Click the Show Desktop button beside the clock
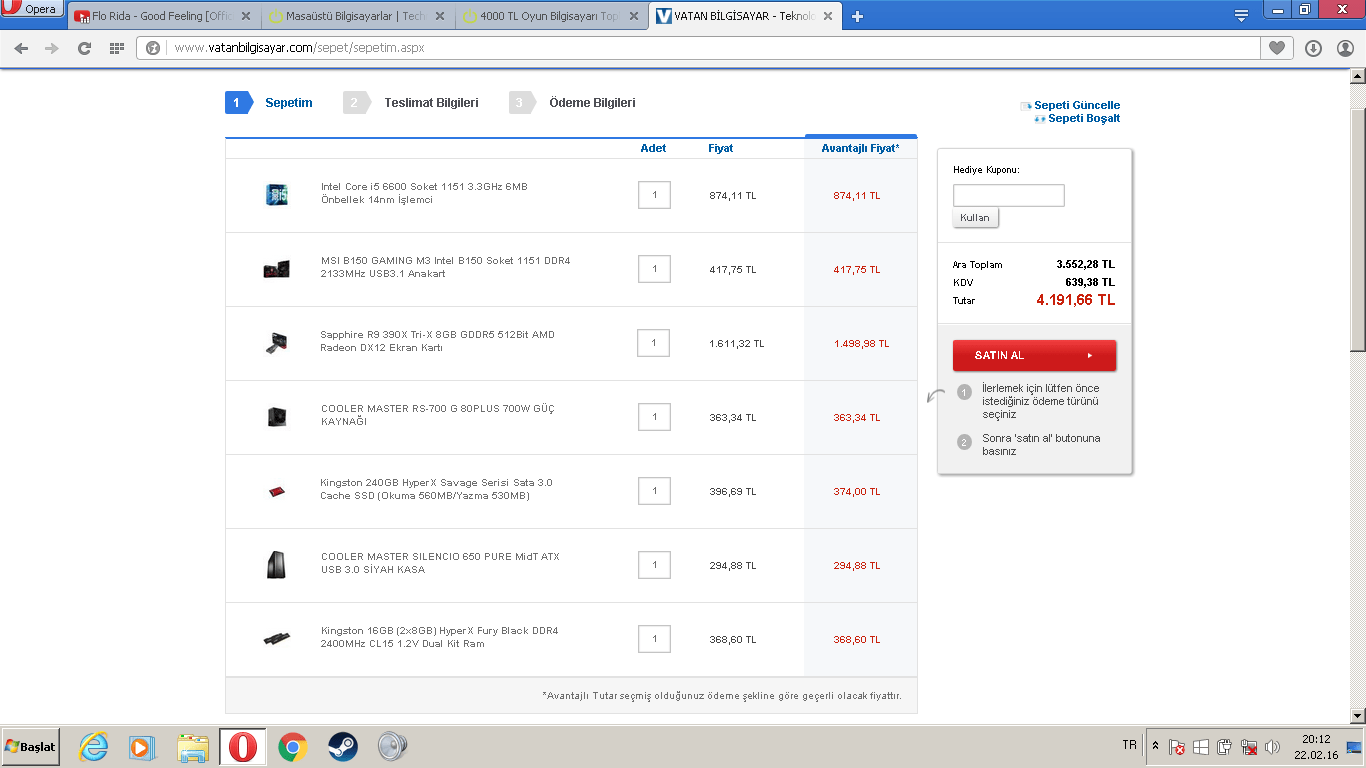Image resolution: width=1366 pixels, height=768 pixels. point(1355,746)
